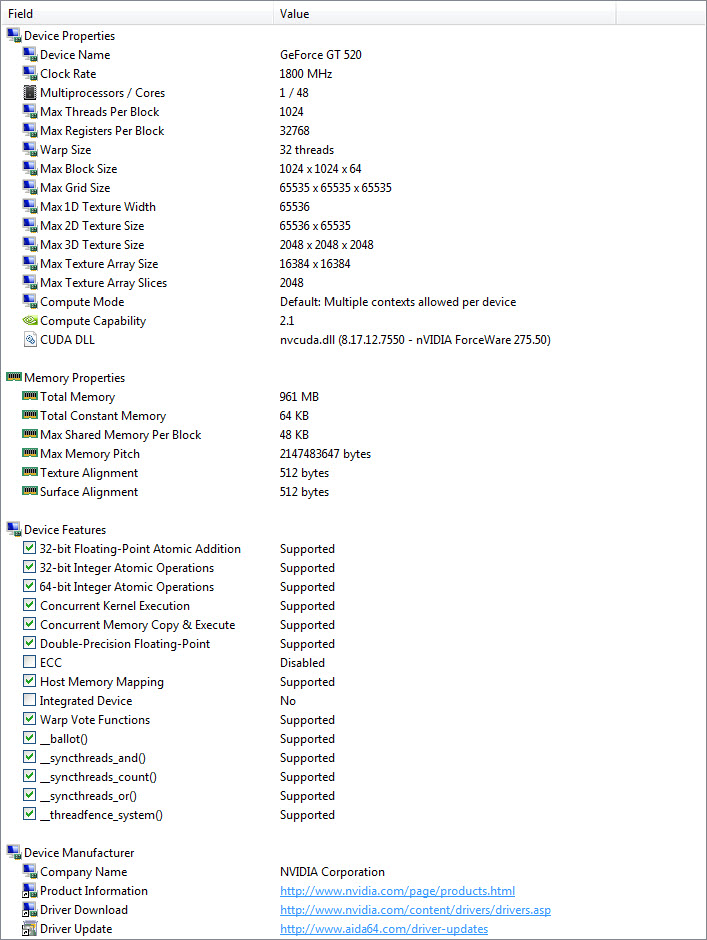Toggle the Host Memory Mapping checkbox
This screenshot has height=940, width=707.
pyautogui.click(x=29, y=681)
